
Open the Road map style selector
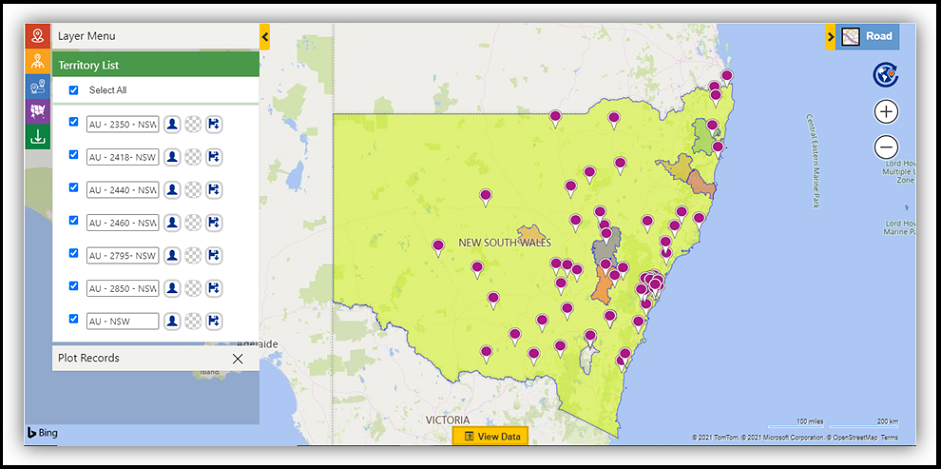tap(868, 37)
